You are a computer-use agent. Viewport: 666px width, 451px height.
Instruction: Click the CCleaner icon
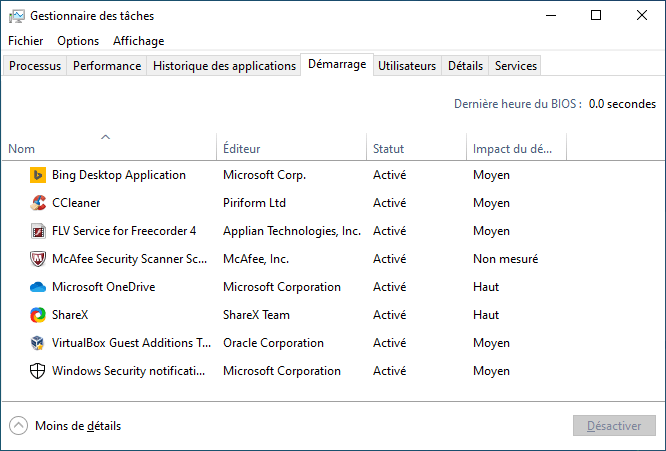point(38,203)
